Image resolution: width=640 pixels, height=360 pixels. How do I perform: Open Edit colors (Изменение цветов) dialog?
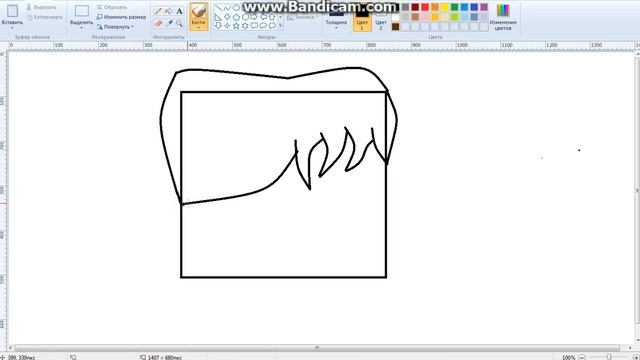tap(503, 17)
